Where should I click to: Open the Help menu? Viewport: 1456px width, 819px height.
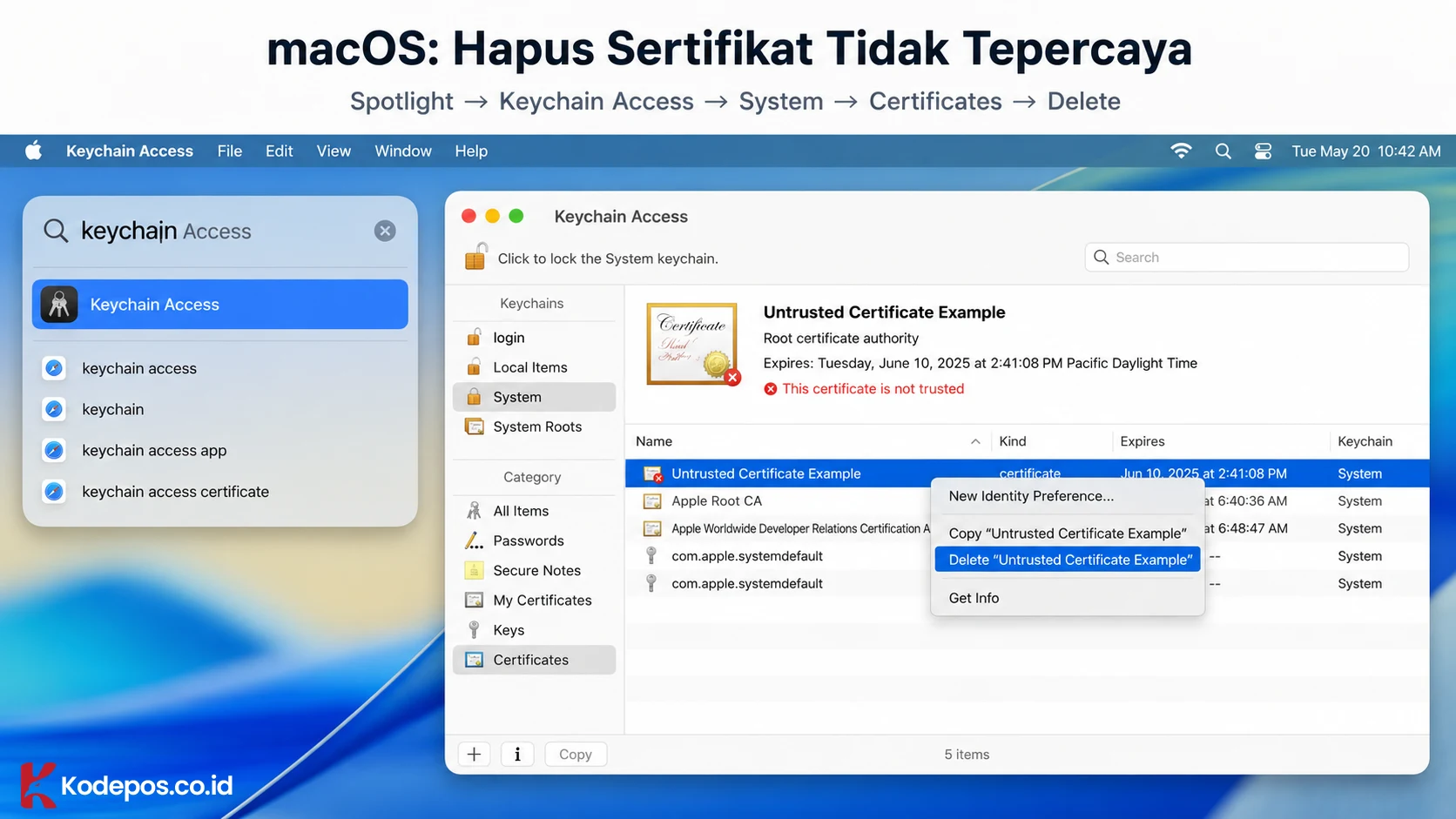[x=471, y=151]
